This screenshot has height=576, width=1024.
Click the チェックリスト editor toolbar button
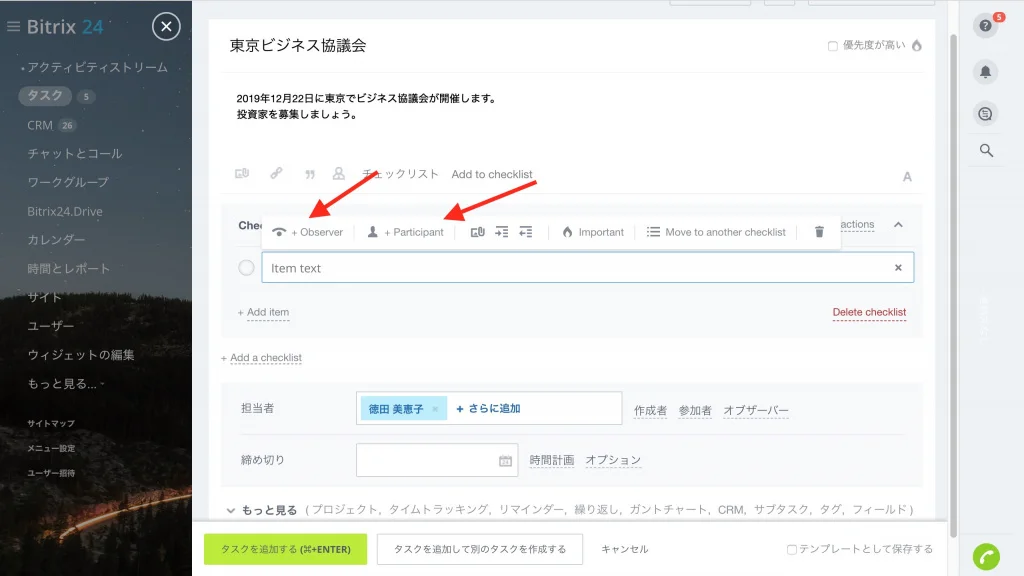pos(400,174)
